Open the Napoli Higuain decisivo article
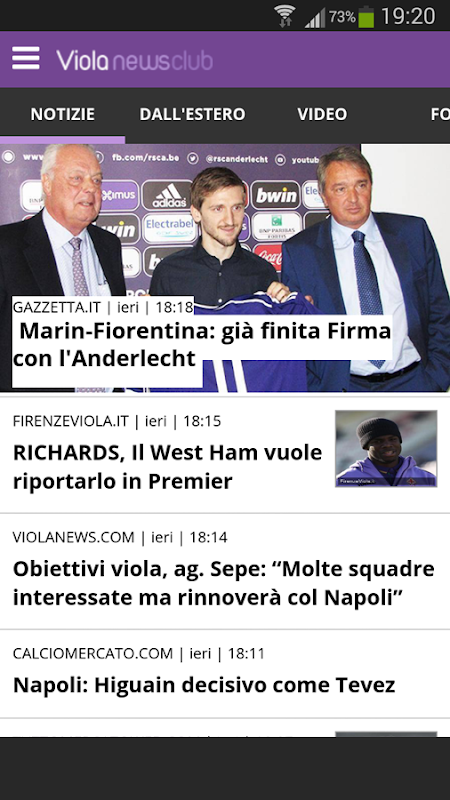 pos(204,685)
